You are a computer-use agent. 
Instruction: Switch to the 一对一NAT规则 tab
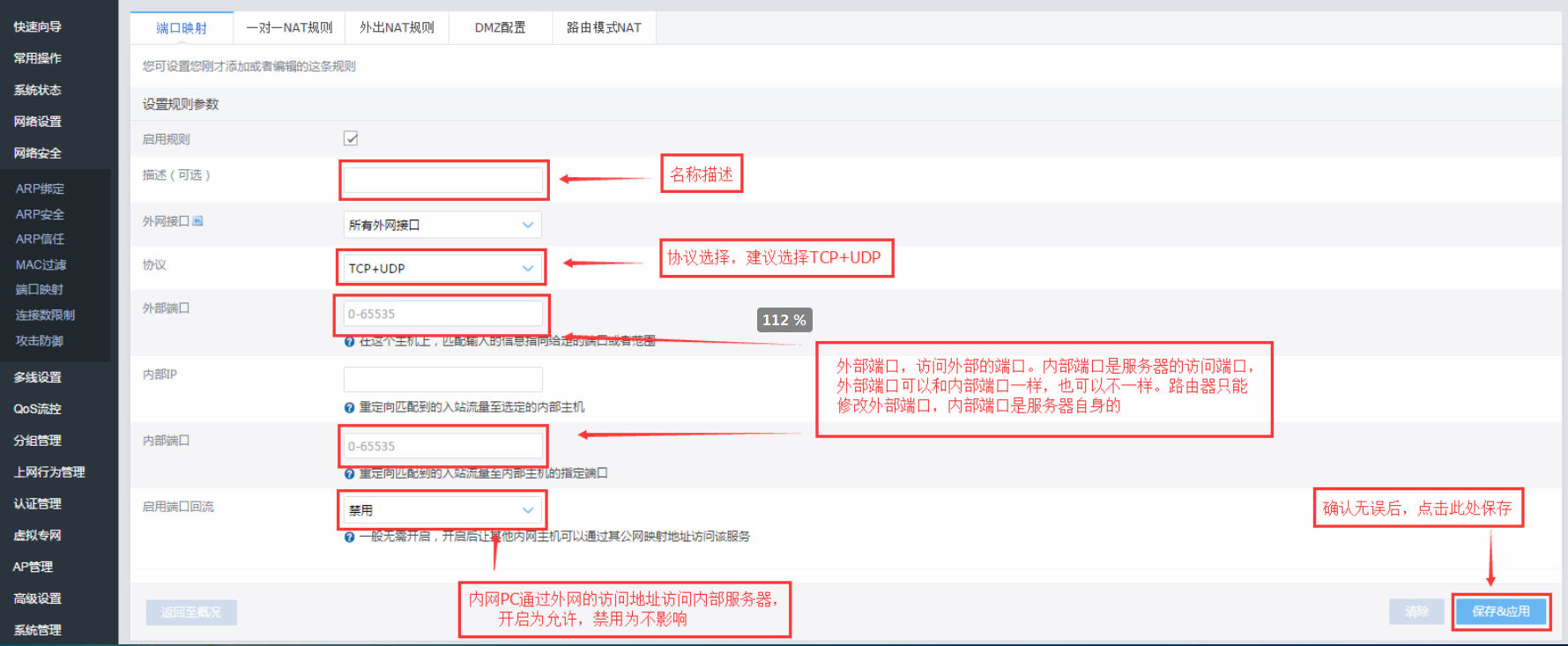click(289, 27)
